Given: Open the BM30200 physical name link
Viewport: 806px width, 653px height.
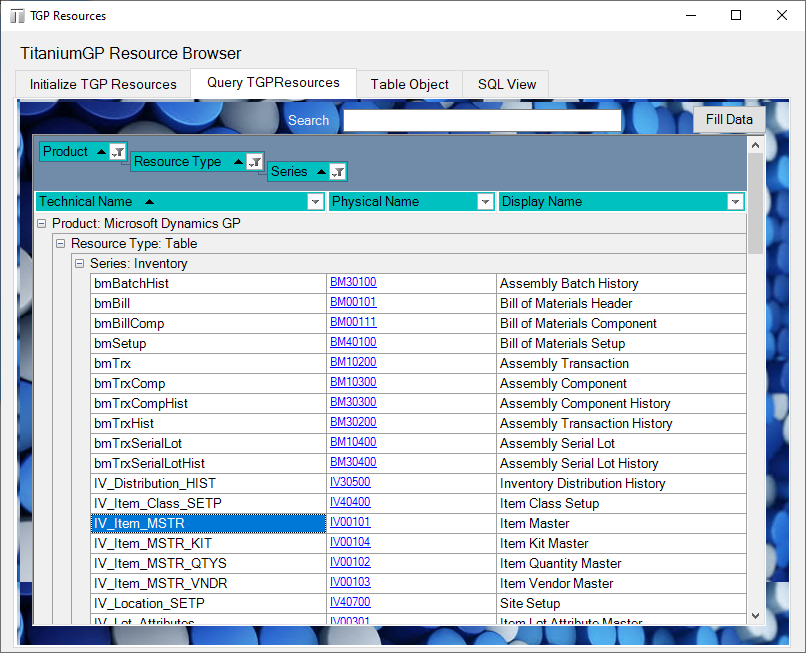Looking at the screenshot, I should tap(353, 422).
